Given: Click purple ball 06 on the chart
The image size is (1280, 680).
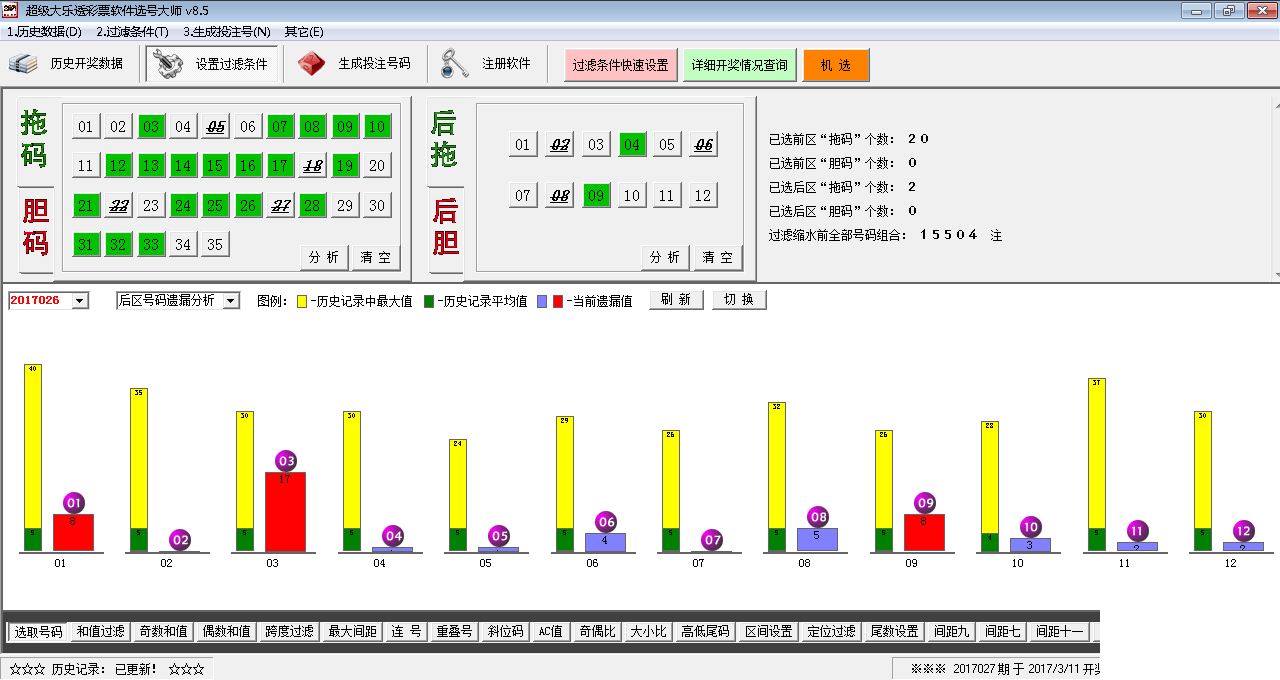Looking at the screenshot, I should pyautogui.click(x=606, y=522).
